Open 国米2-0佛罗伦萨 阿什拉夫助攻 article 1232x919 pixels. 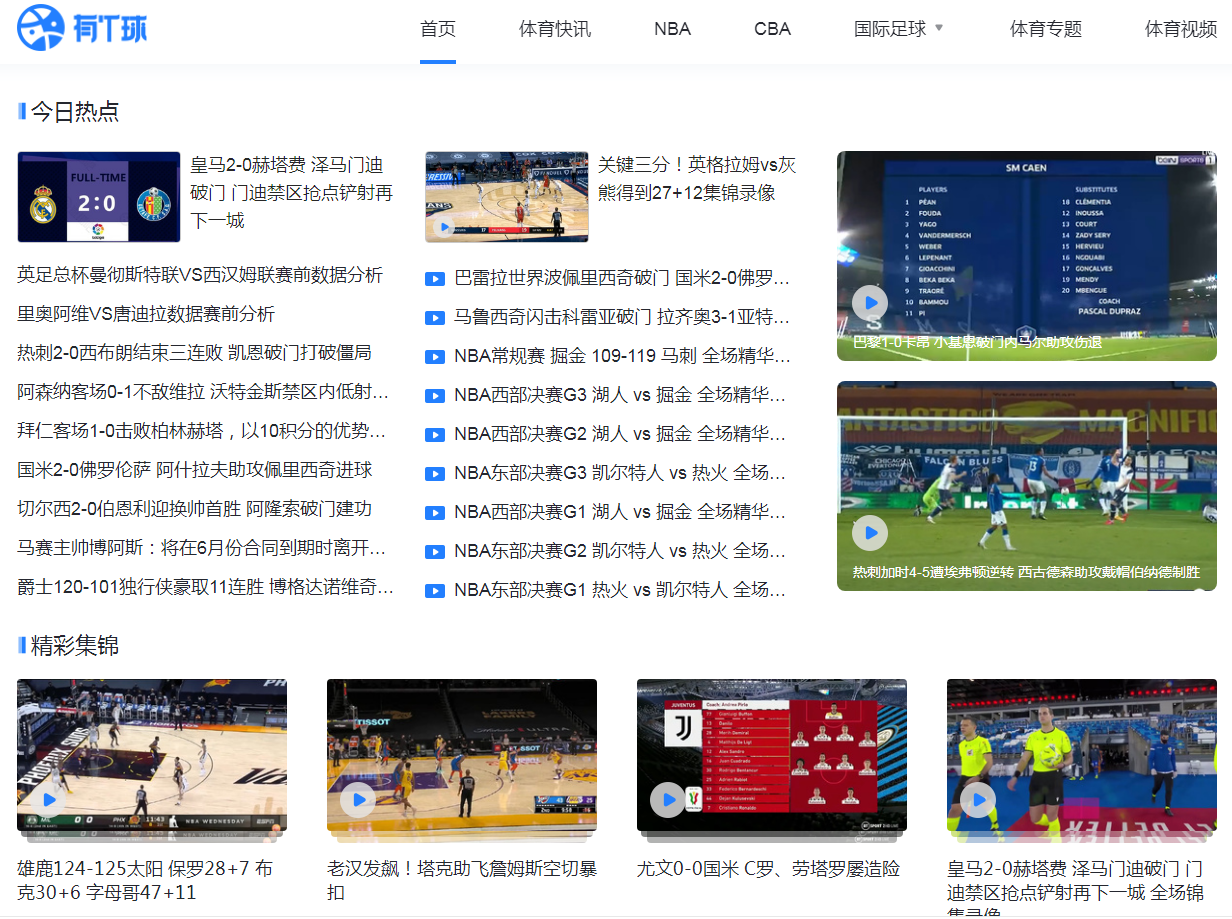pyautogui.click(x=195, y=470)
